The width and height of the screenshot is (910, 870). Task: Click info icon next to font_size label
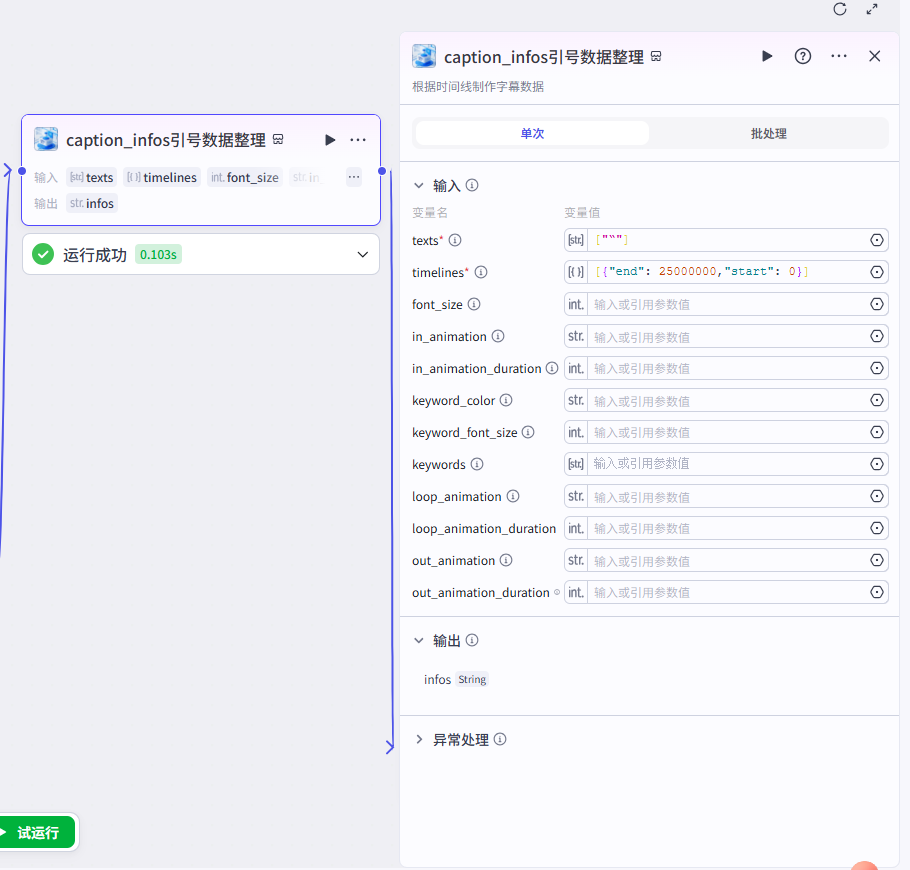474,304
